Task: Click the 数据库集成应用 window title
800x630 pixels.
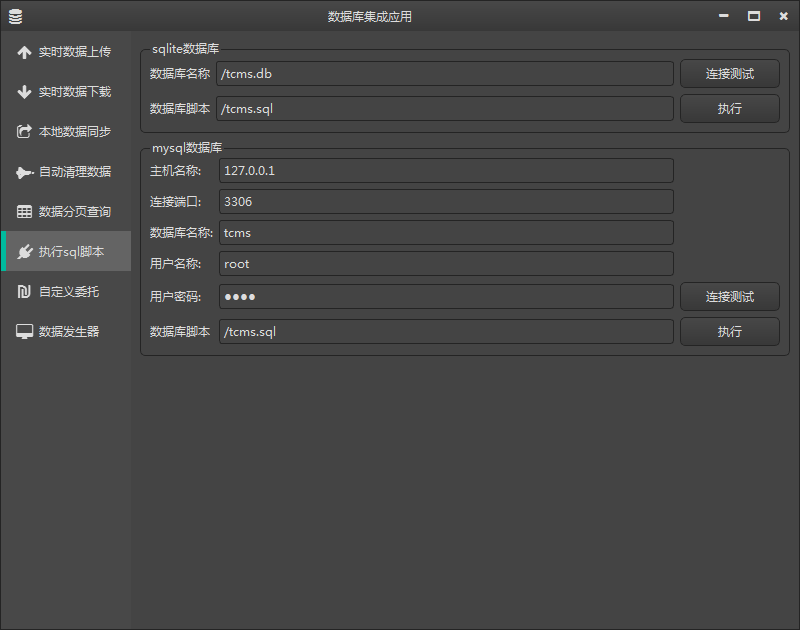Action: click(x=370, y=17)
